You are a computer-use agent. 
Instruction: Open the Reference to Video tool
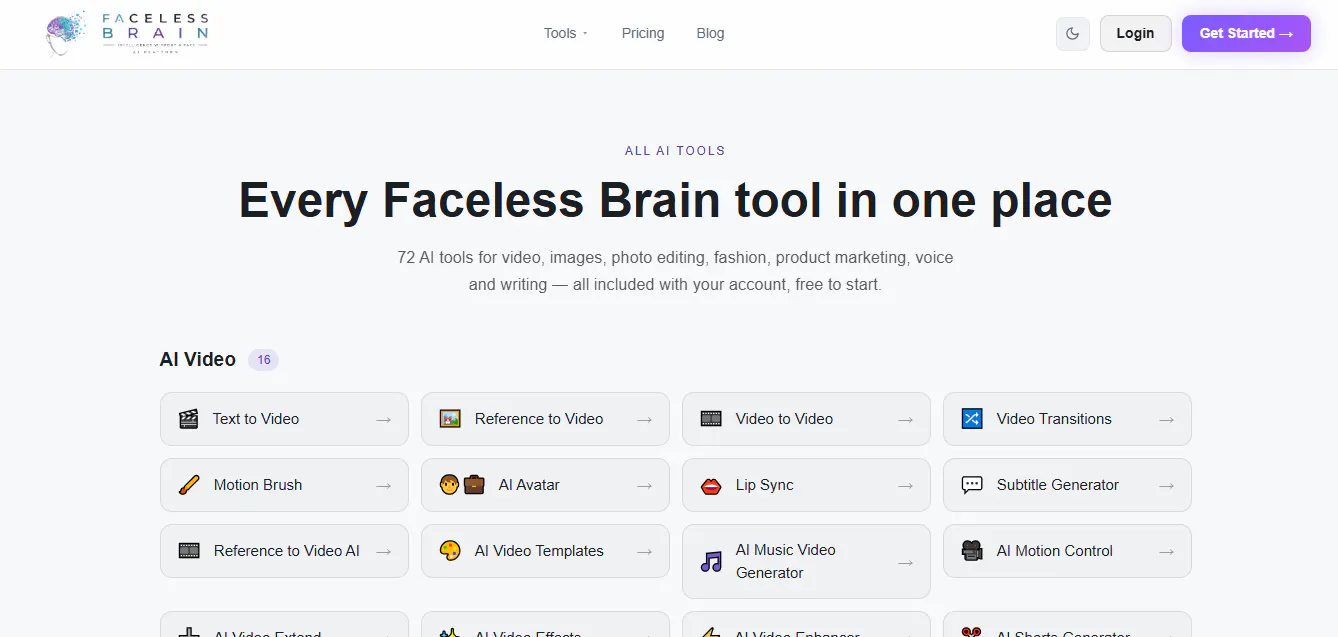[545, 419]
